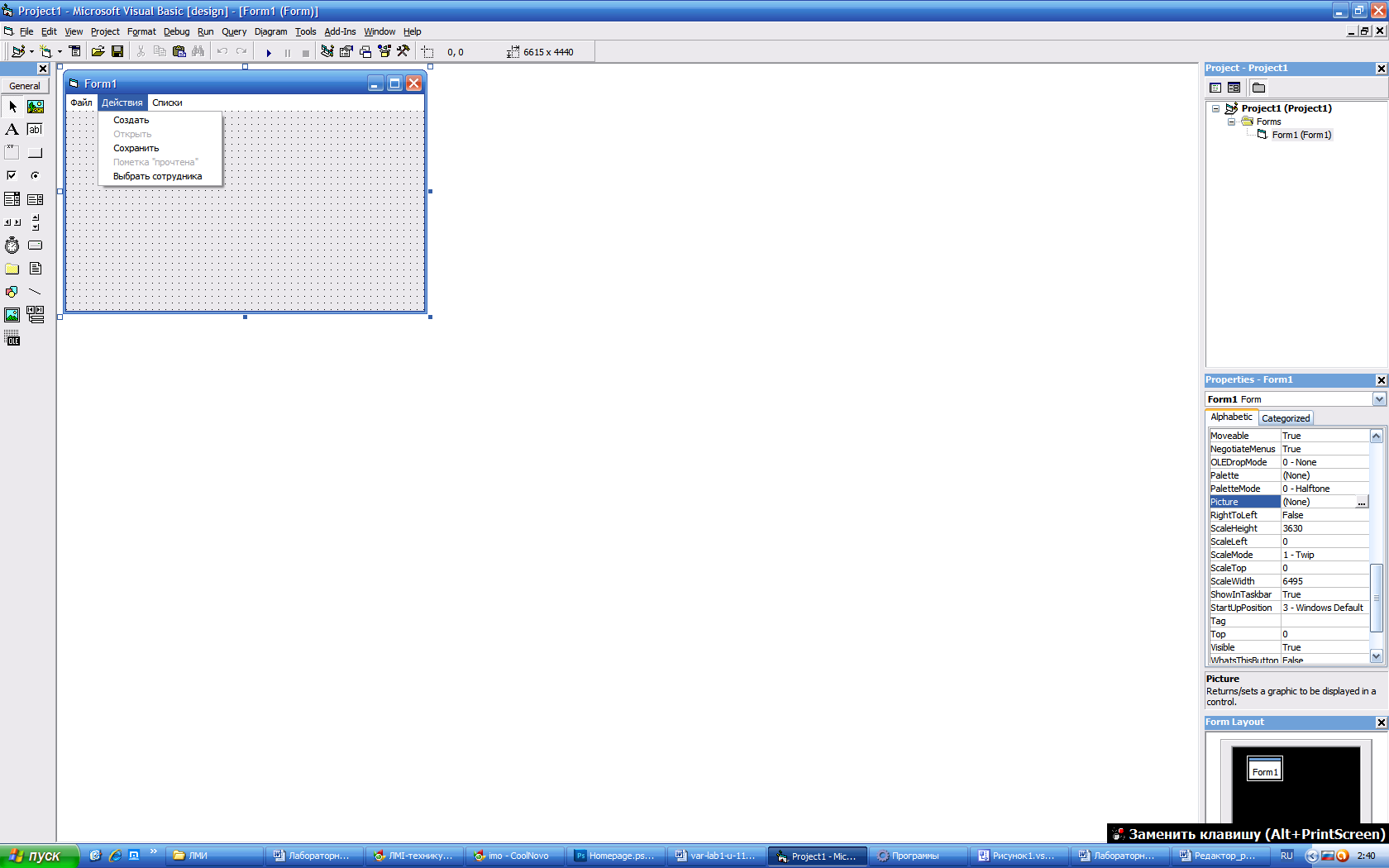Start the program with the Run arrow
The height and width of the screenshot is (868, 1389).
pyautogui.click(x=268, y=52)
